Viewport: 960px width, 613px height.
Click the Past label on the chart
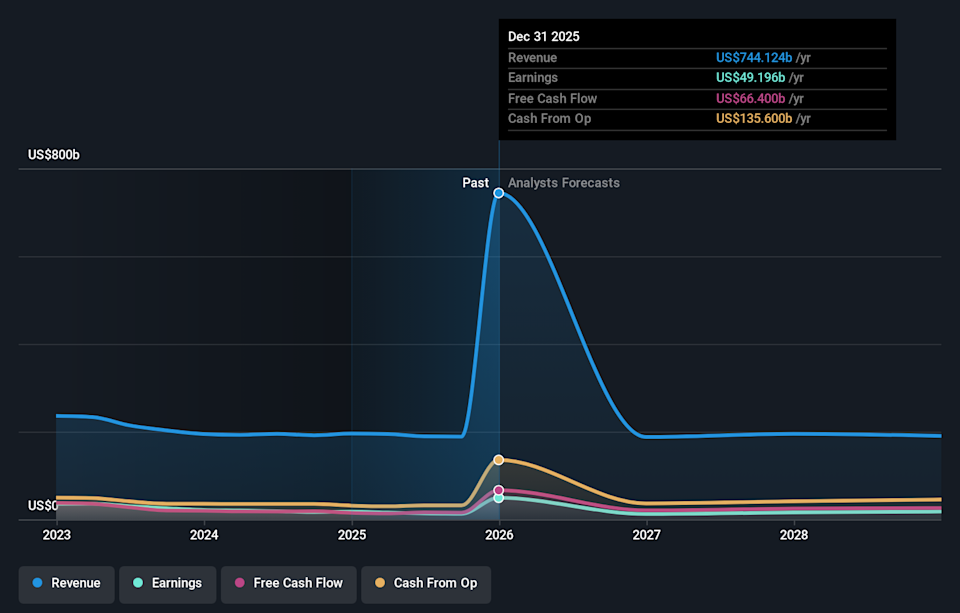[x=475, y=183]
